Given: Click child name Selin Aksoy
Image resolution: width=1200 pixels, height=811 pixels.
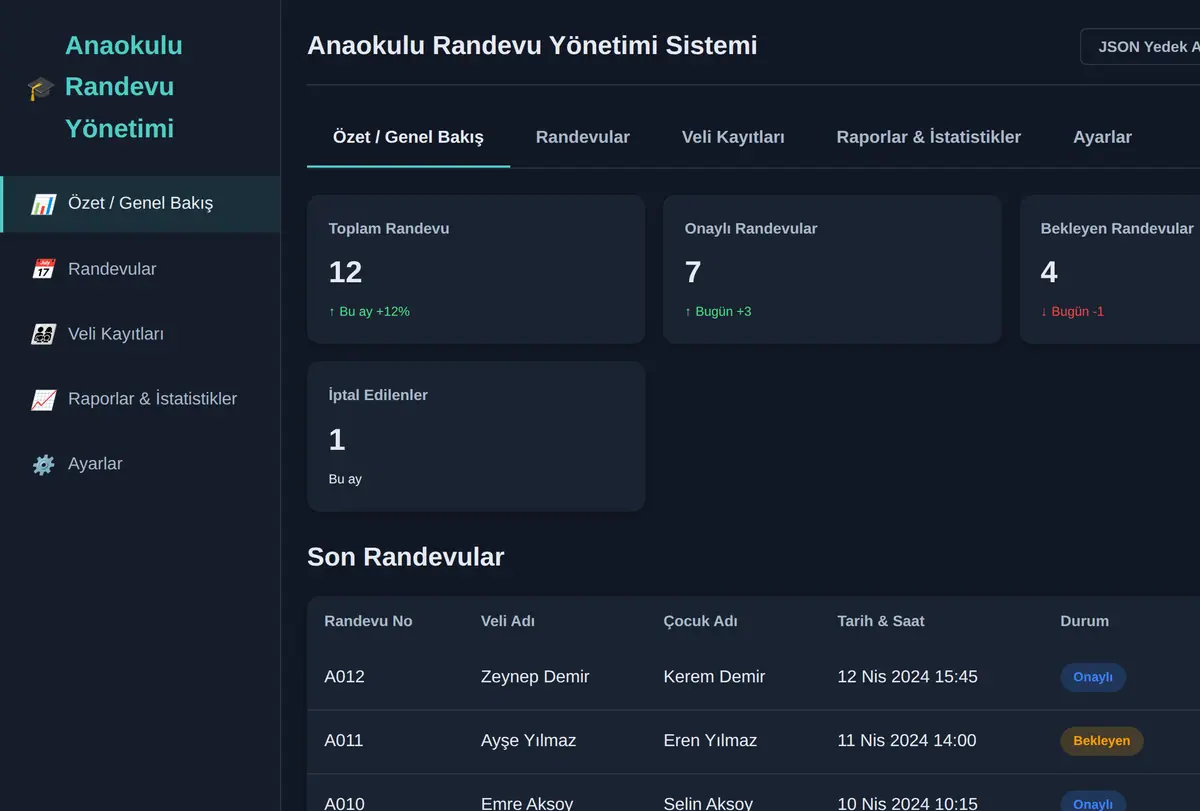Looking at the screenshot, I should (x=708, y=804).
